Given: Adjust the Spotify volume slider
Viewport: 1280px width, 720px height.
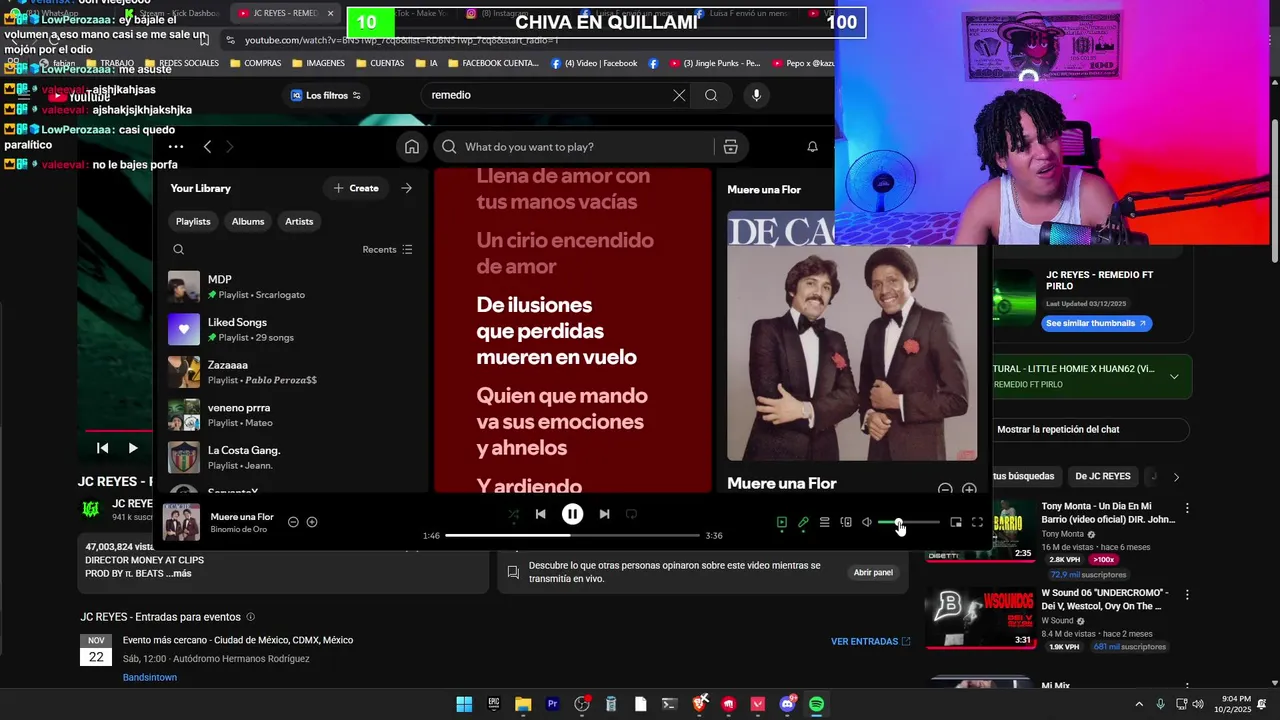Looking at the screenshot, I should (909, 522).
